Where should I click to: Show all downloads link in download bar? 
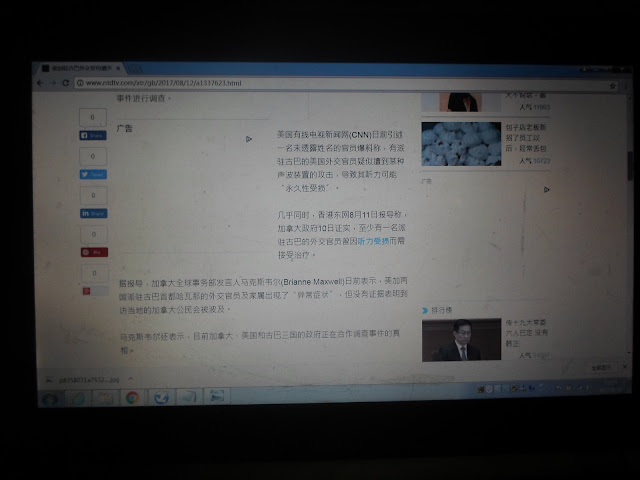pos(601,368)
